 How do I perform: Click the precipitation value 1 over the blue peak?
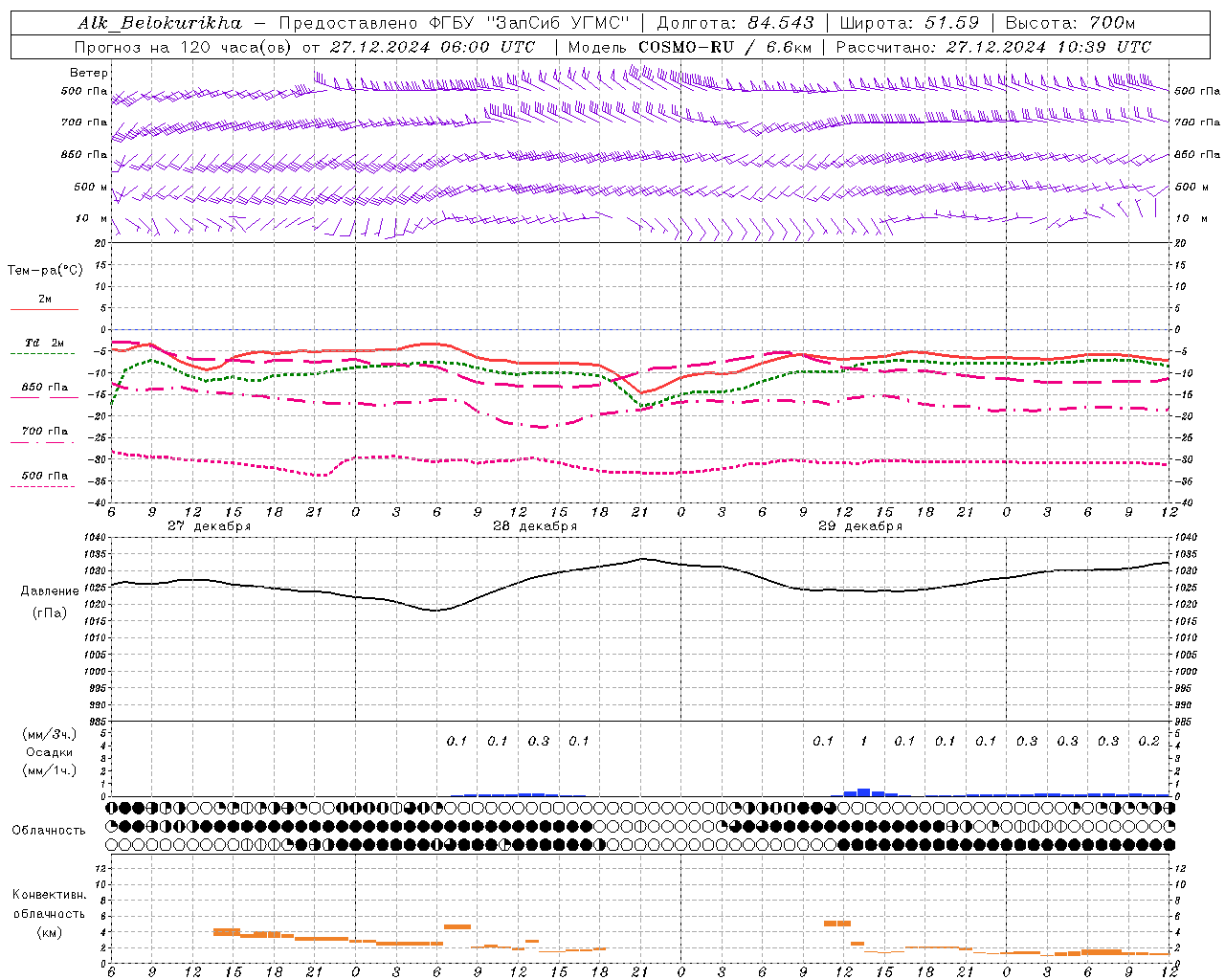(x=864, y=741)
